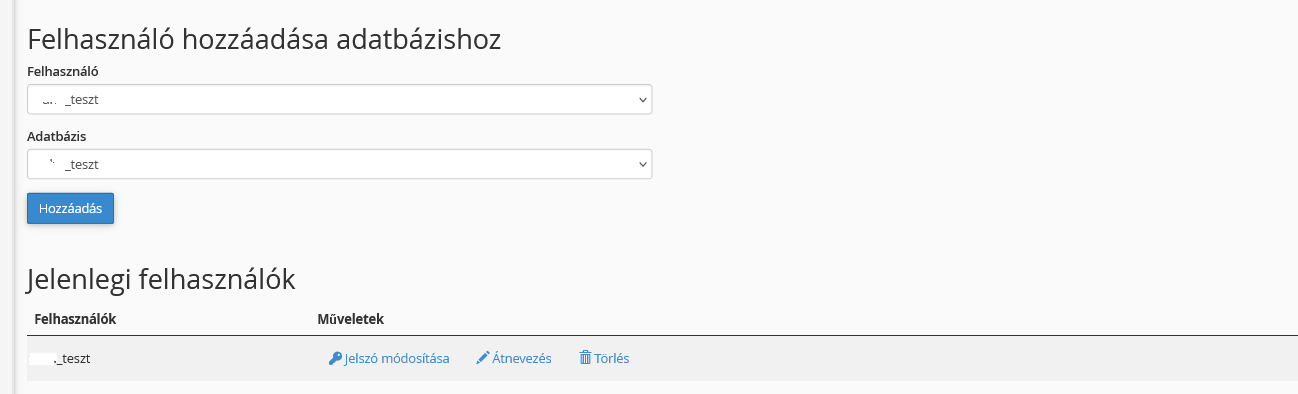Open the Felhasználó select box
Screen dimensions: 1298x394
340,99
